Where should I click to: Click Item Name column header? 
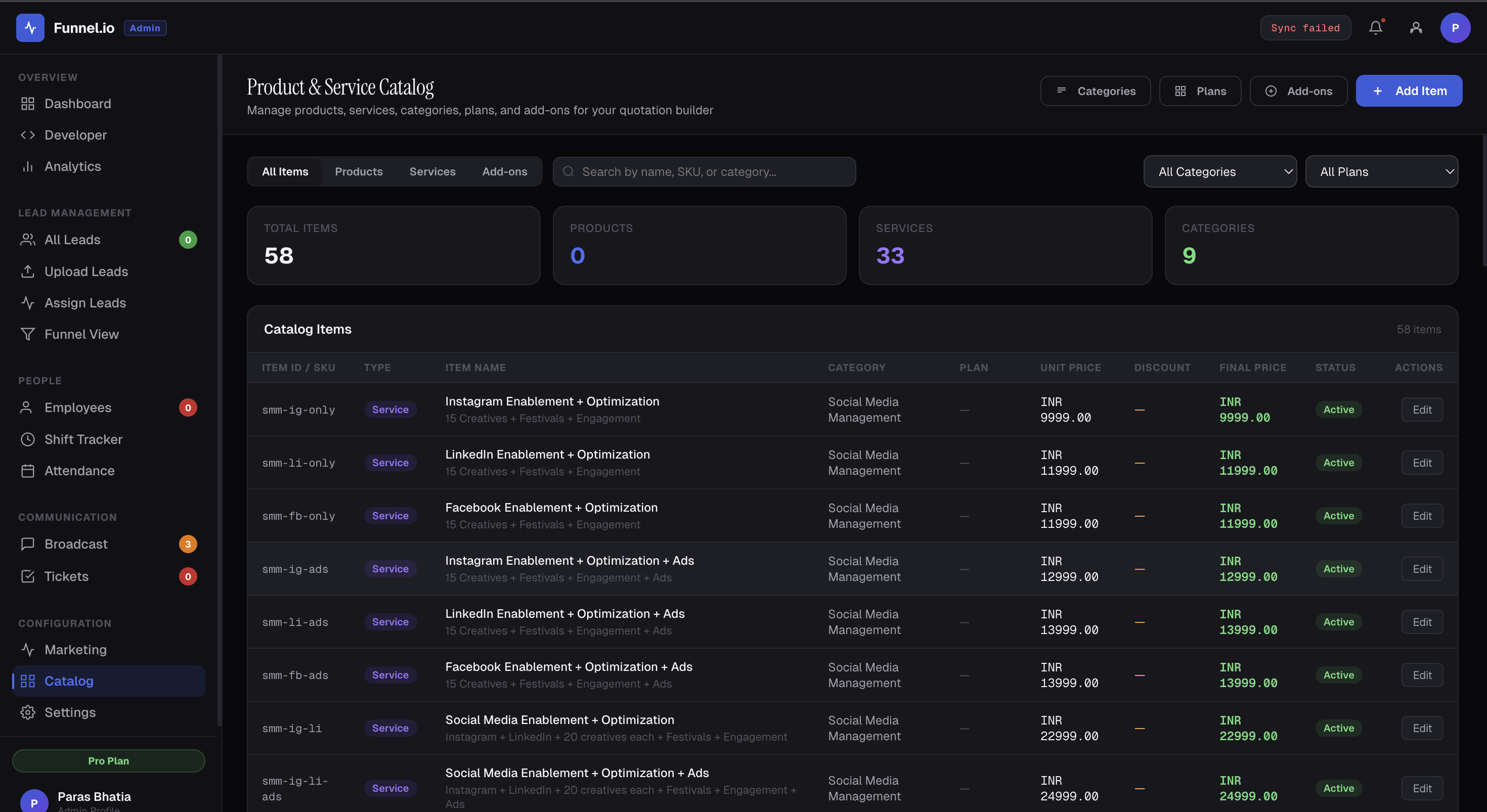475,368
